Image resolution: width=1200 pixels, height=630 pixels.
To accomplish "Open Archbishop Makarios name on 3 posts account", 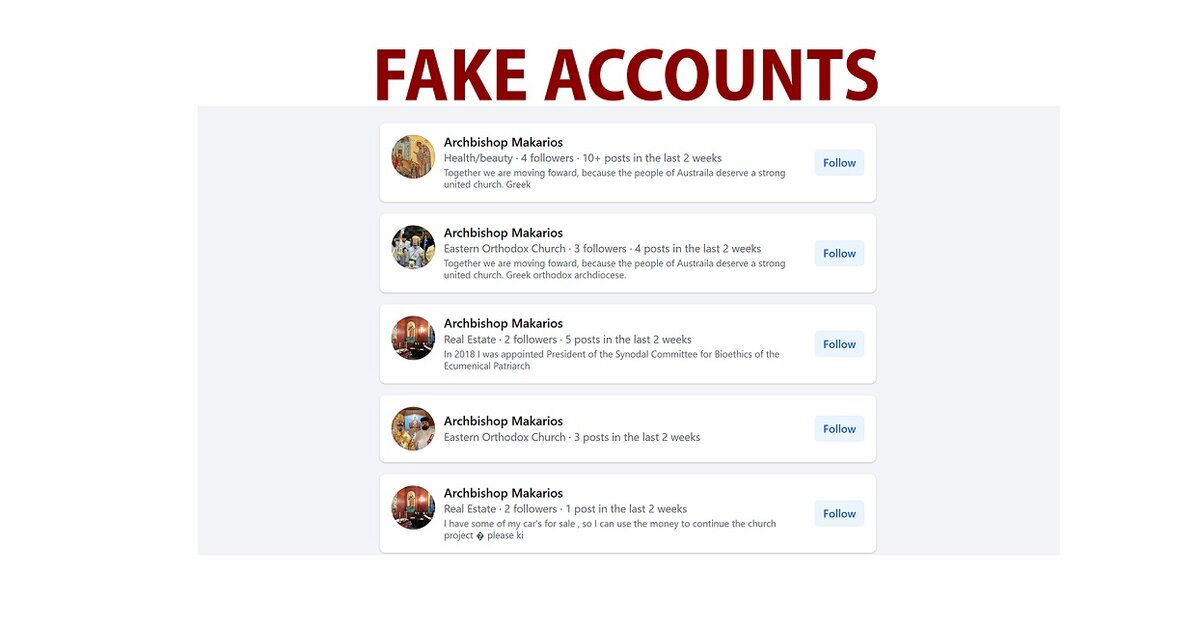I will [503, 421].
